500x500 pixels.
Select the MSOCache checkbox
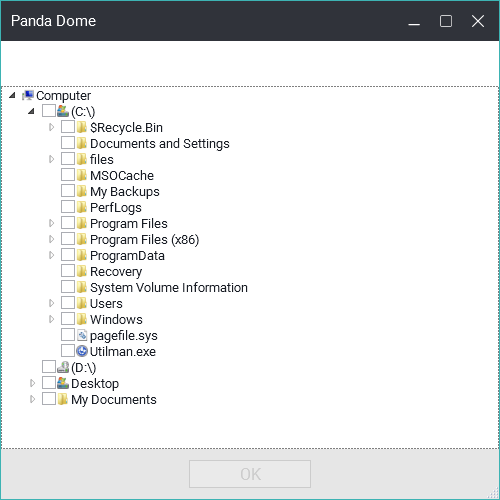(68, 175)
